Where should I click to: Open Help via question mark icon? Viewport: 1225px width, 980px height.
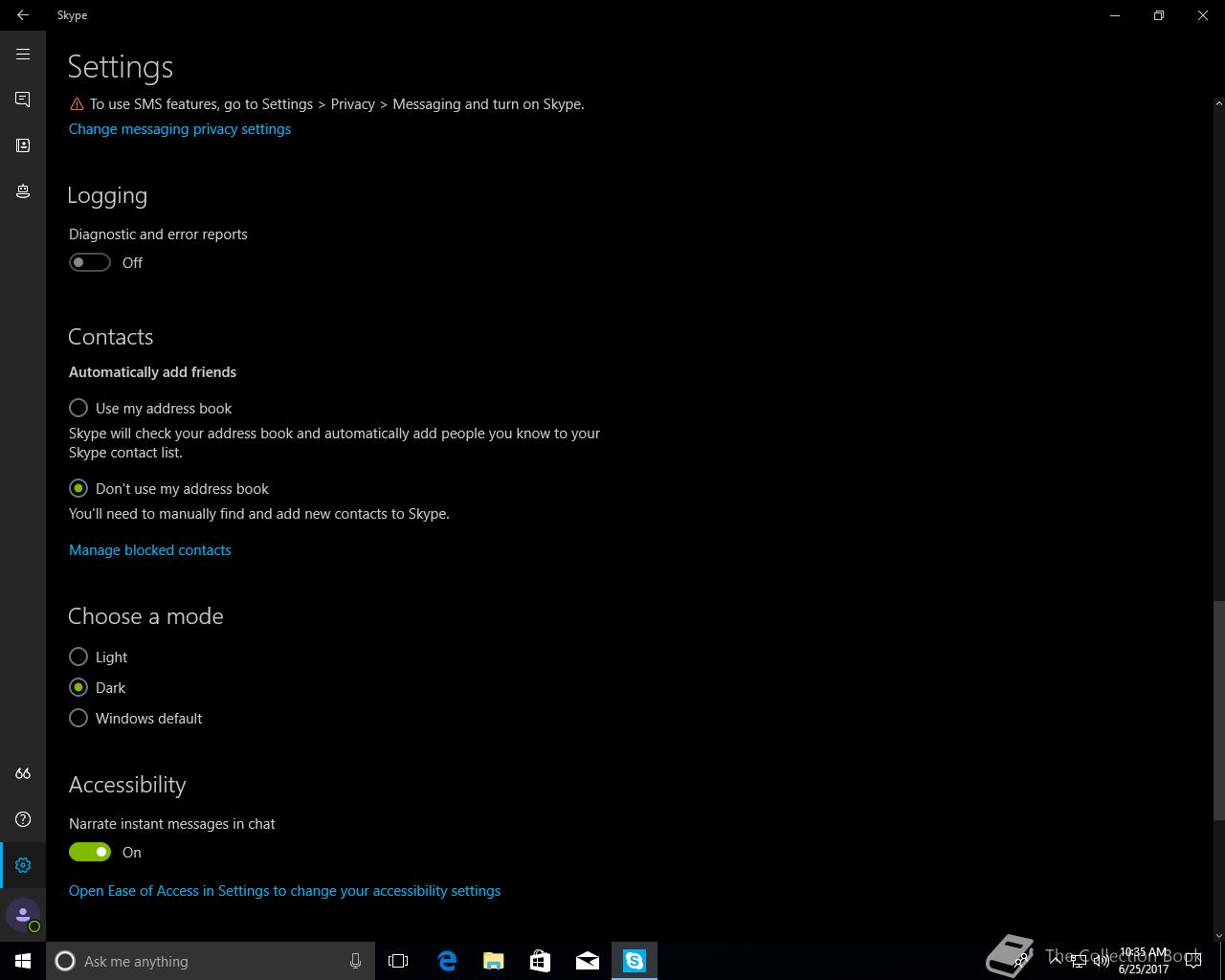tap(23, 819)
